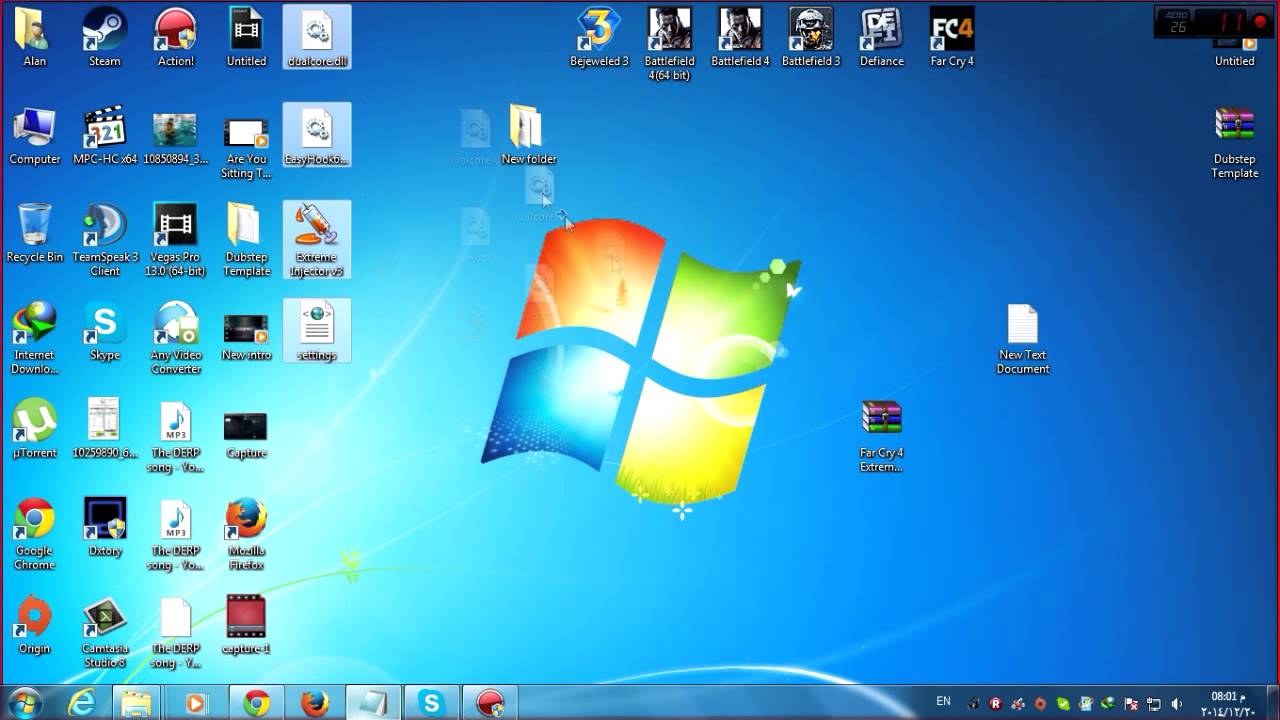
Task: Open the EN language indicator in the tray
Action: [941, 703]
